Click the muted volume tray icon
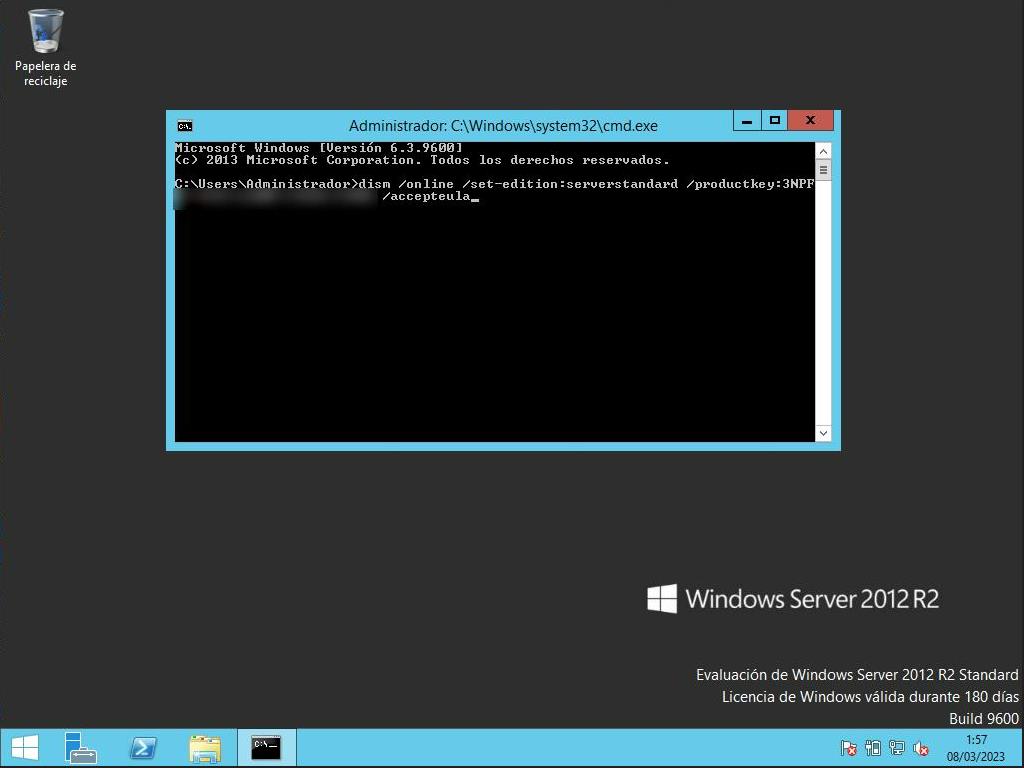This screenshot has height=768, width=1024. [x=921, y=748]
